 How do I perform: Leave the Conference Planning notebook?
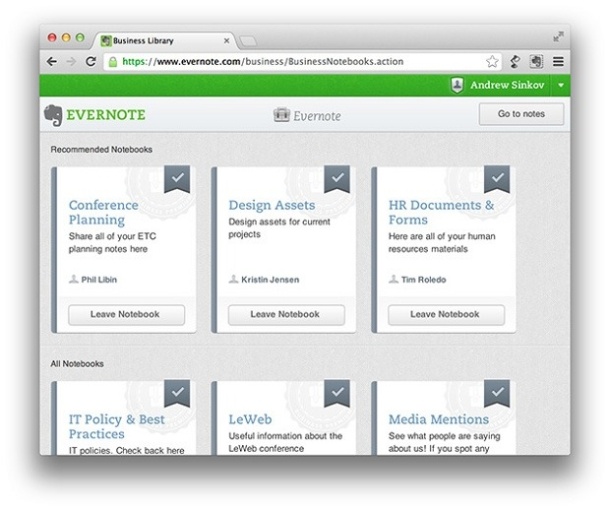(126, 314)
